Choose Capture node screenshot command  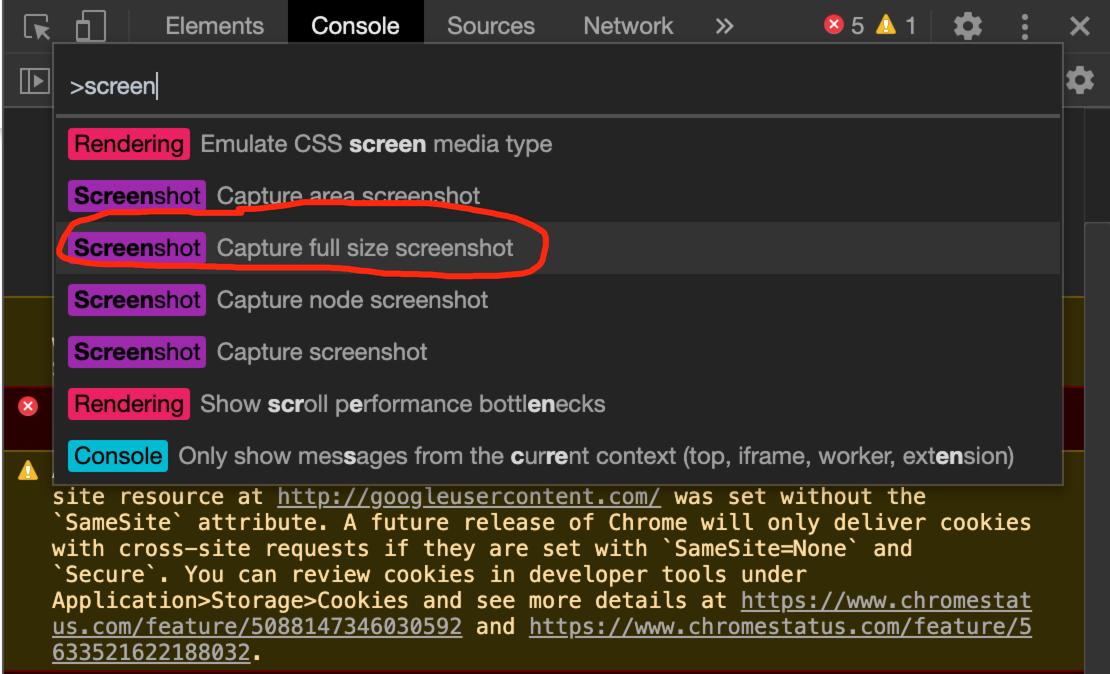click(352, 300)
